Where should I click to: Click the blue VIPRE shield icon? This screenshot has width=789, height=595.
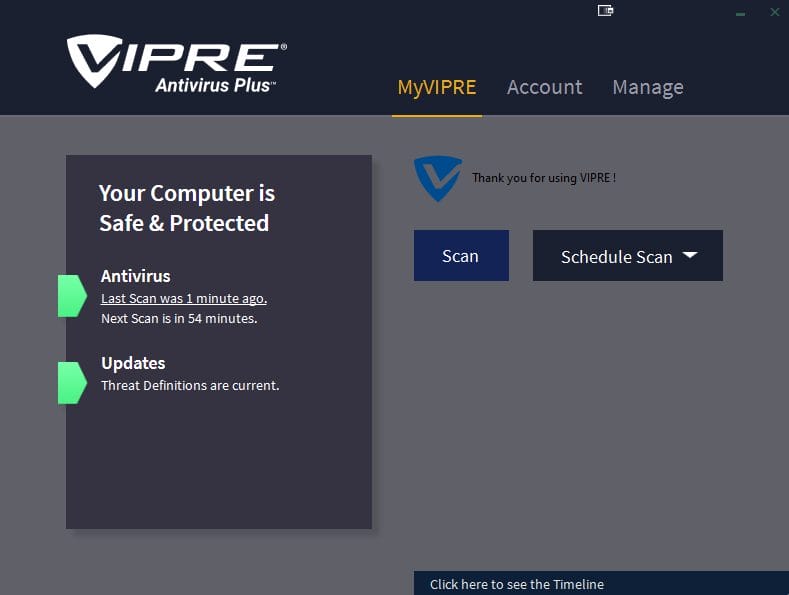pyautogui.click(x=437, y=178)
